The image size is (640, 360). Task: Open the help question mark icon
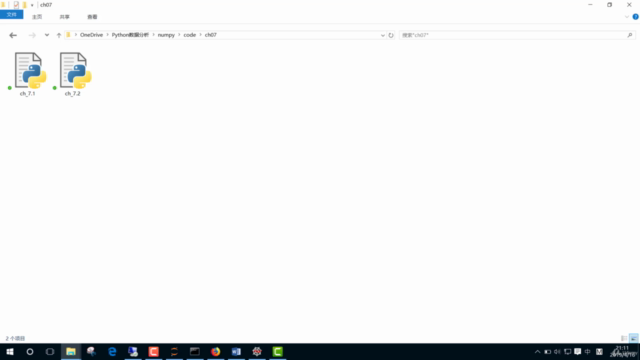coord(636,17)
